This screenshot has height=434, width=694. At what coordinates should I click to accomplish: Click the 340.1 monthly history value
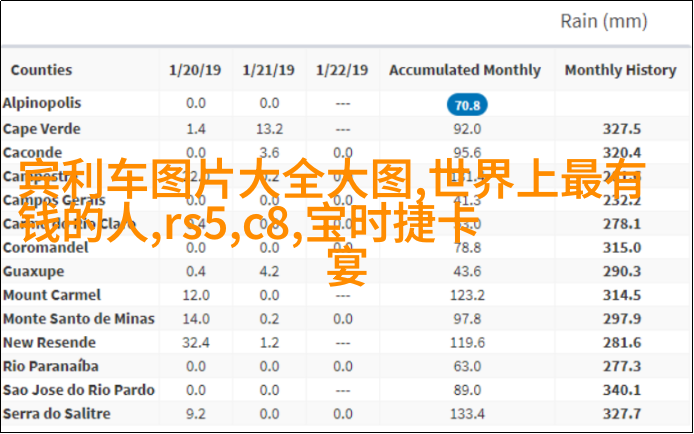tap(622, 390)
